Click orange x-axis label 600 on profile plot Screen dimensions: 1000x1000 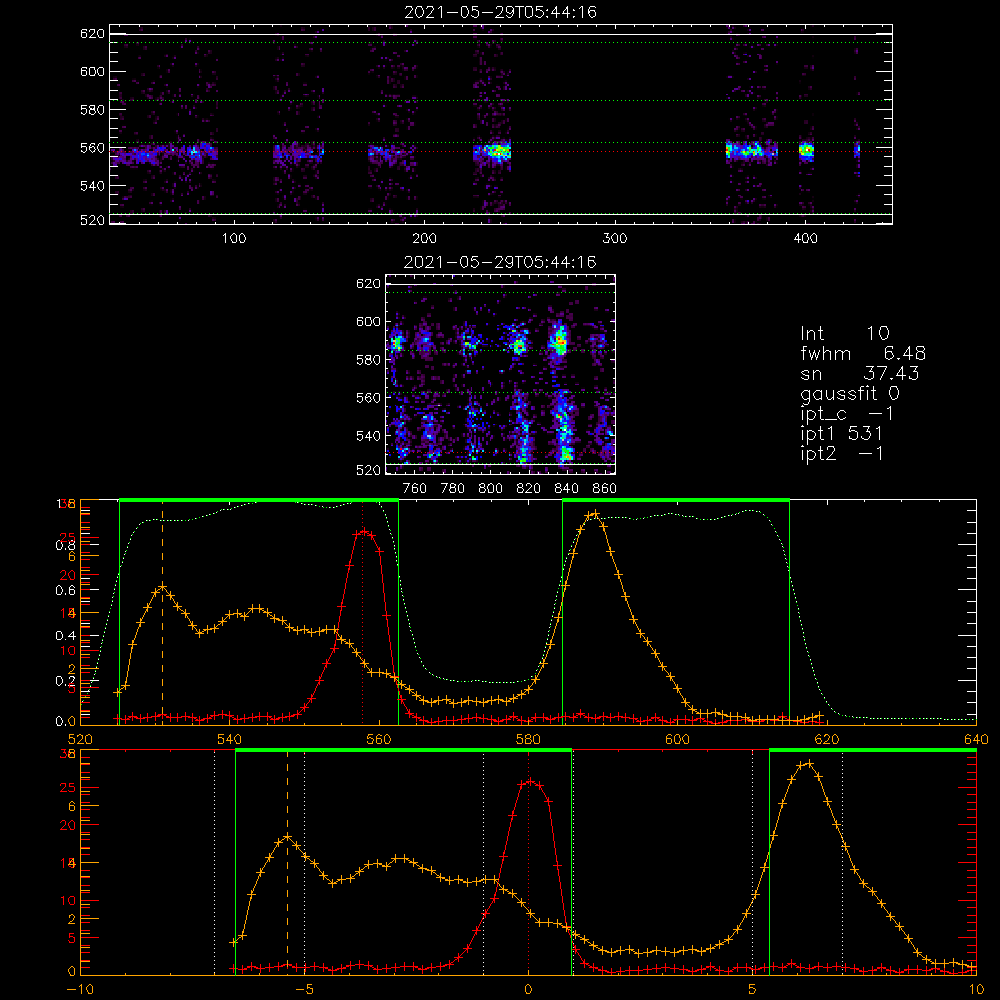tap(677, 740)
